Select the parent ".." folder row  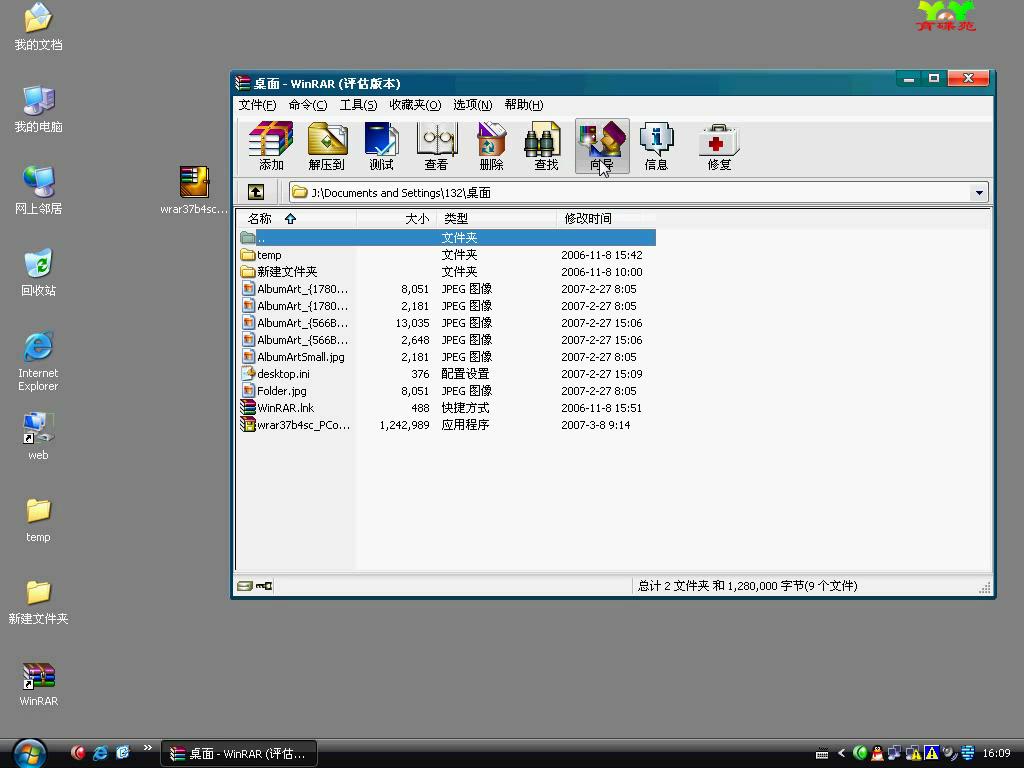pyautogui.click(x=447, y=238)
